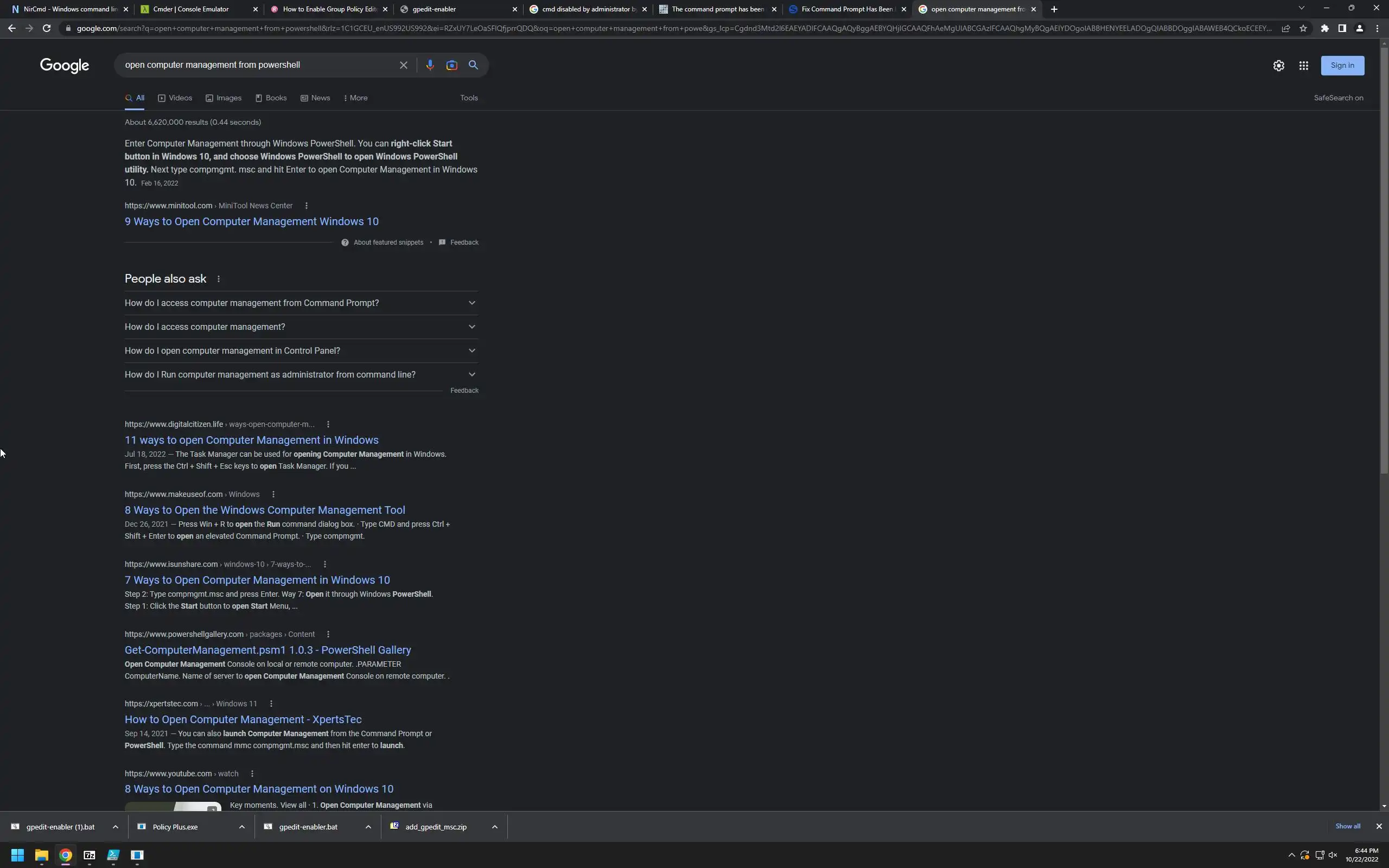Open the Google apps grid
The width and height of the screenshot is (1389, 868).
click(1303, 66)
